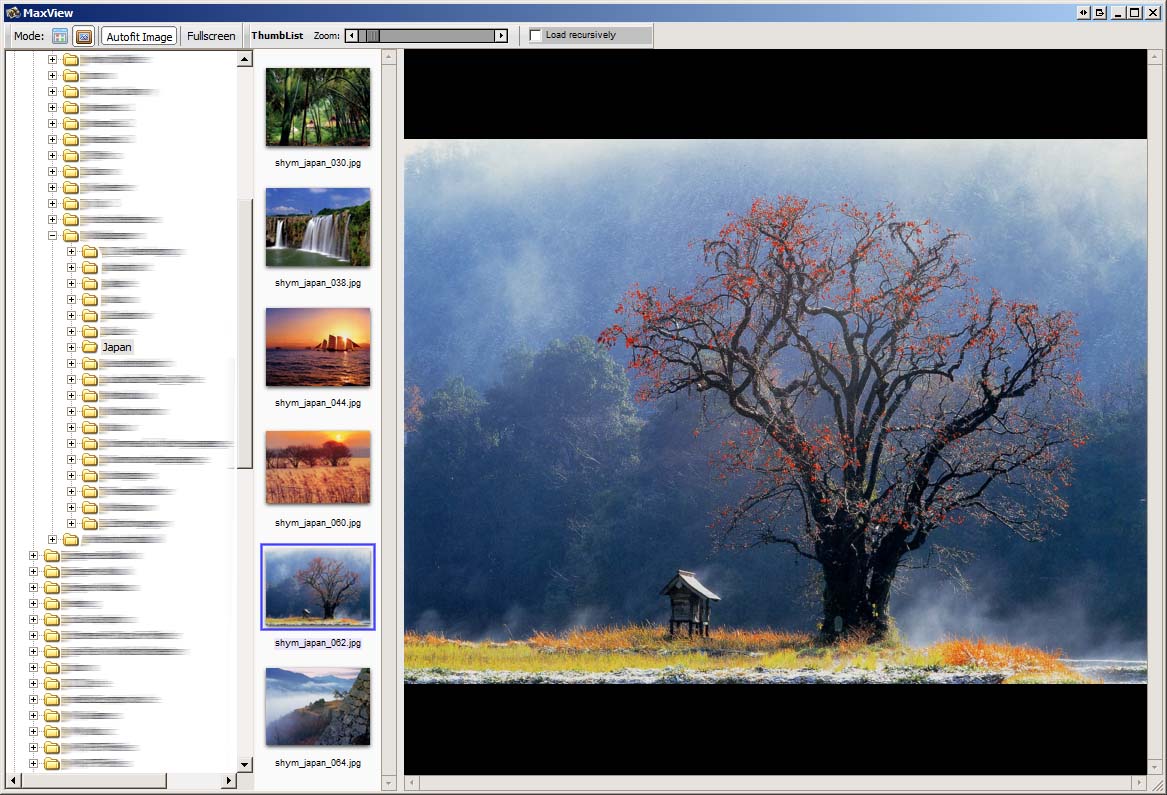The height and width of the screenshot is (795, 1167).
Task: Click the Autofit Image button
Action: (139, 36)
